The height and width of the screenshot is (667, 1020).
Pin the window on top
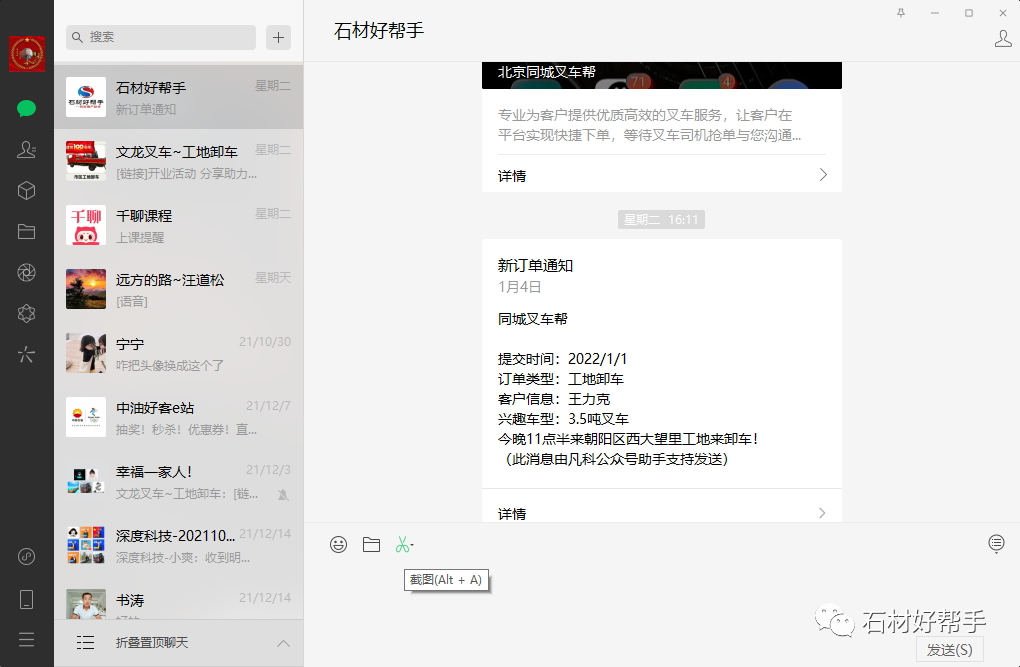click(901, 12)
